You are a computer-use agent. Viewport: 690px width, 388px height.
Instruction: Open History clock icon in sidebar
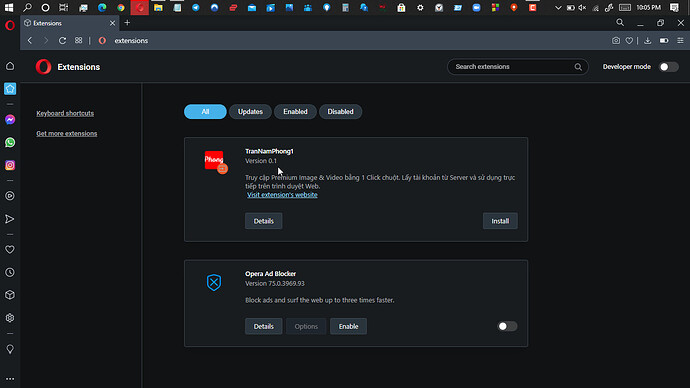[10, 272]
